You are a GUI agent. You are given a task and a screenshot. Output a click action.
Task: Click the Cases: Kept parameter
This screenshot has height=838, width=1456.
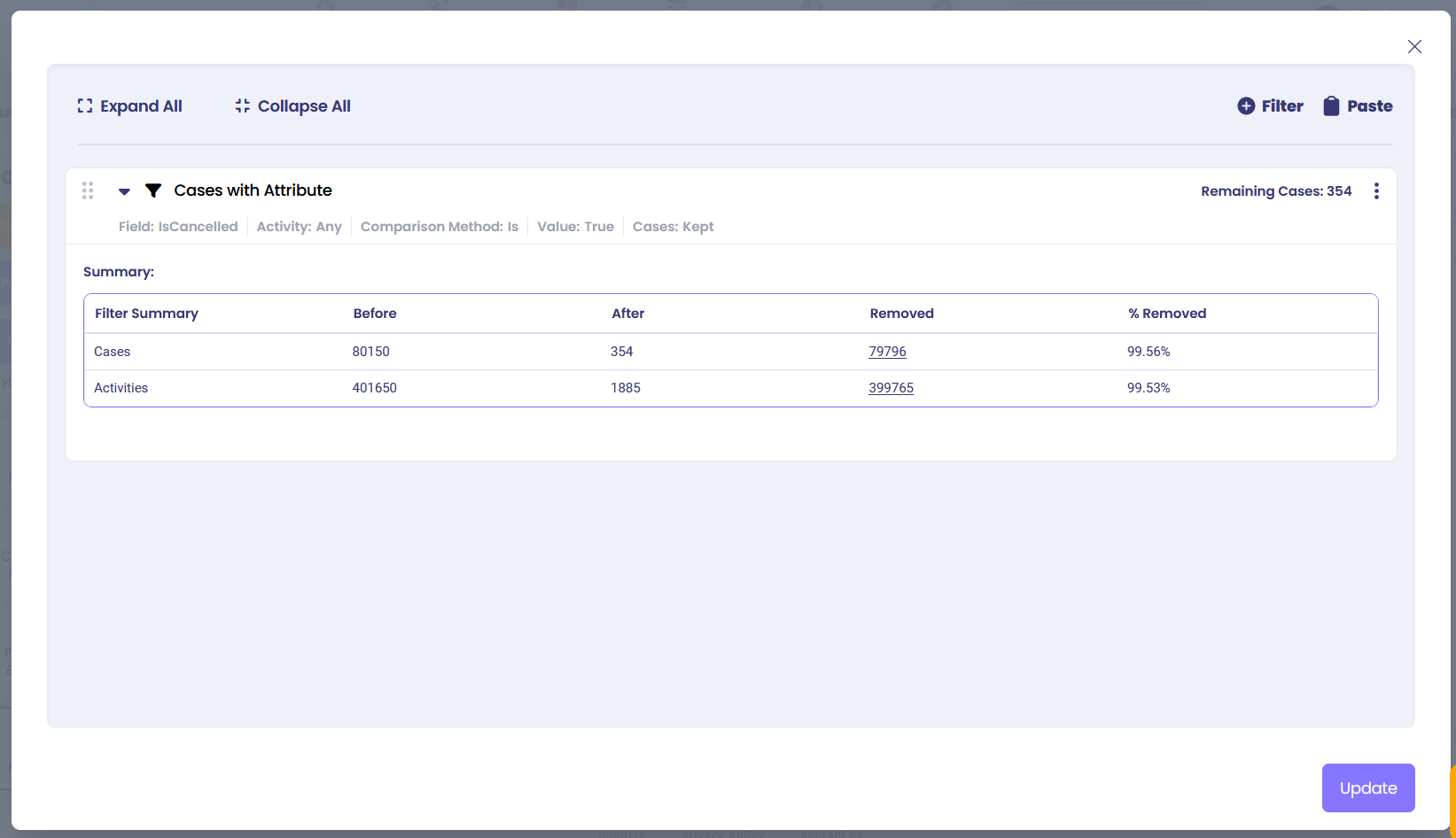coord(673,227)
